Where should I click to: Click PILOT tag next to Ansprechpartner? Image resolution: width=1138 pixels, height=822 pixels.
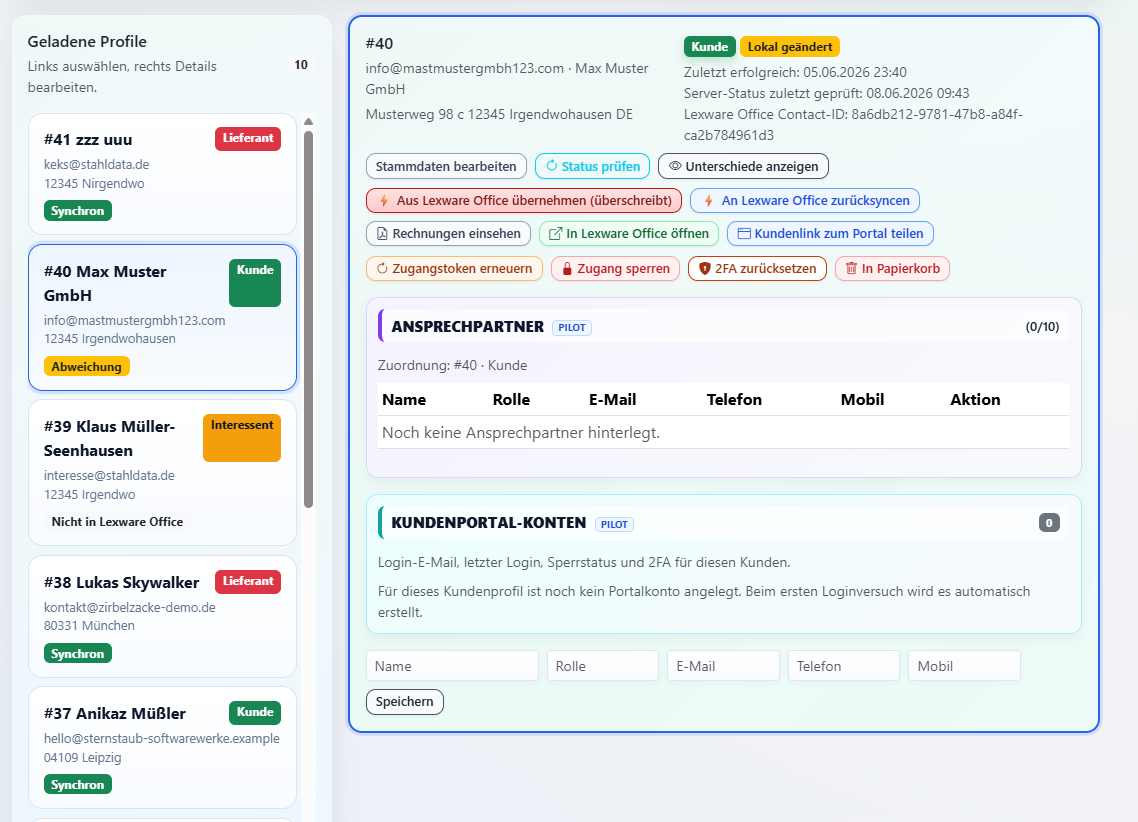pyautogui.click(x=572, y=327)
